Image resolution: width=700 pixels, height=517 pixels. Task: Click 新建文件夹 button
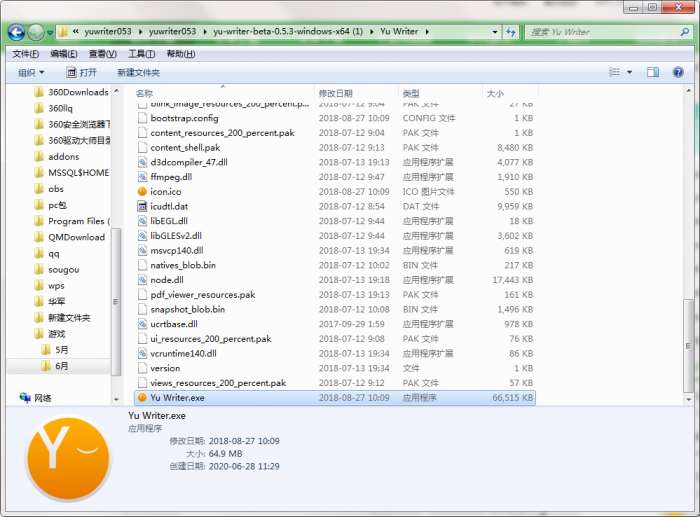[138, 72]
